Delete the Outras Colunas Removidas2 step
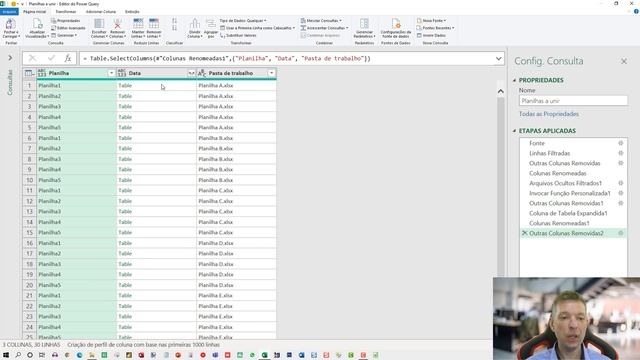Screen dimensions: 640x360 (524, 233)
